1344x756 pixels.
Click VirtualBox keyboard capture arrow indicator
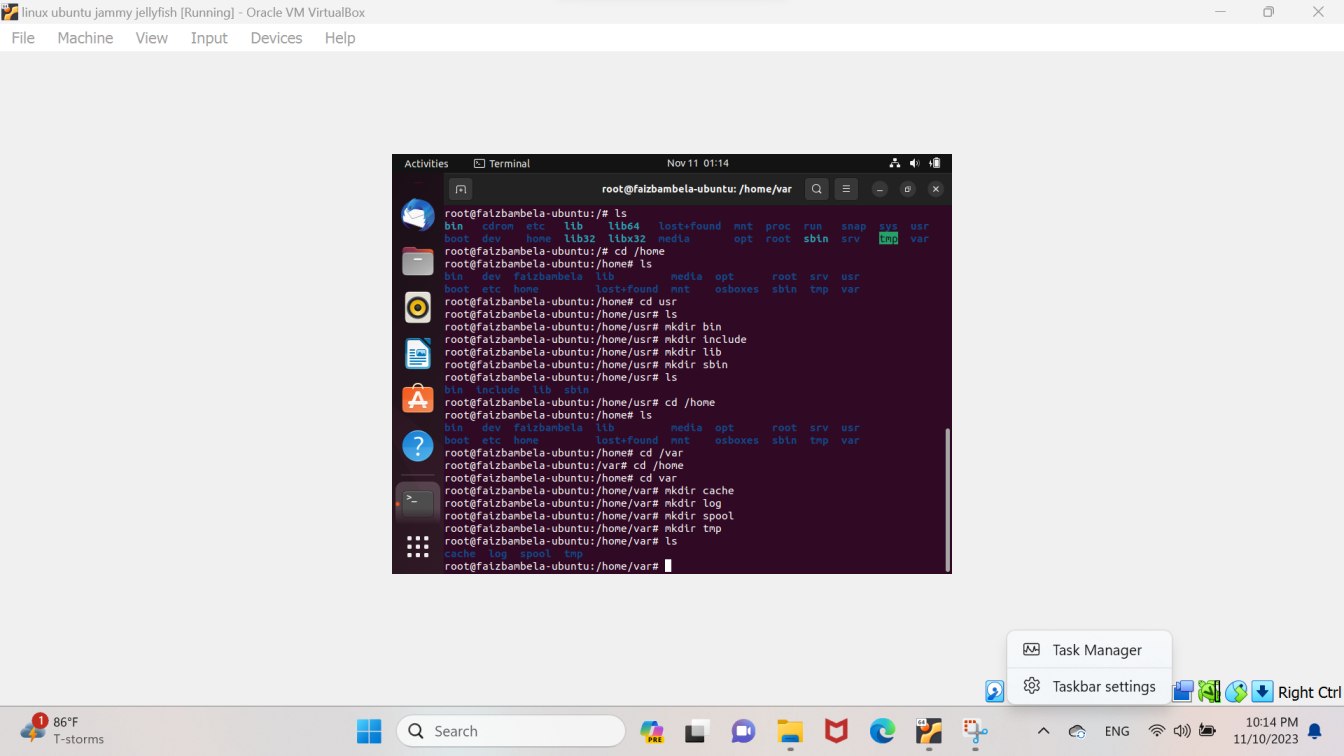(1262, 691)
